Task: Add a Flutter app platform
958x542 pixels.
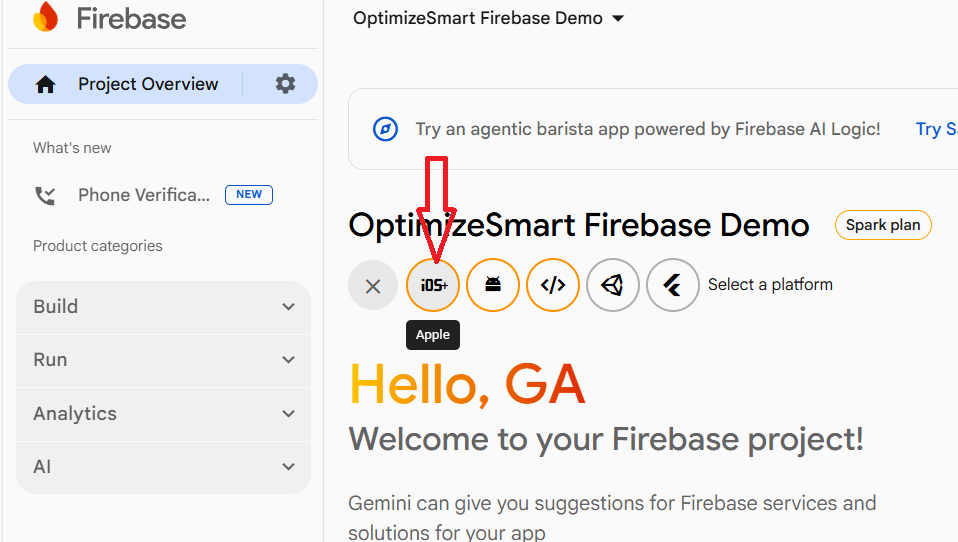Action: click(x=673, y=285)
